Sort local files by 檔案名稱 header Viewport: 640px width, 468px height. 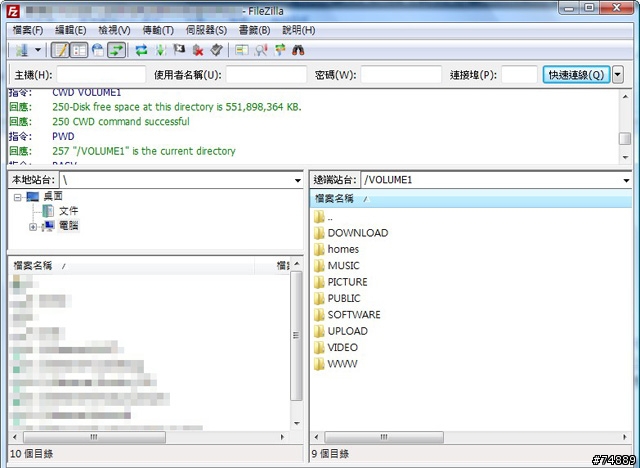131,266
